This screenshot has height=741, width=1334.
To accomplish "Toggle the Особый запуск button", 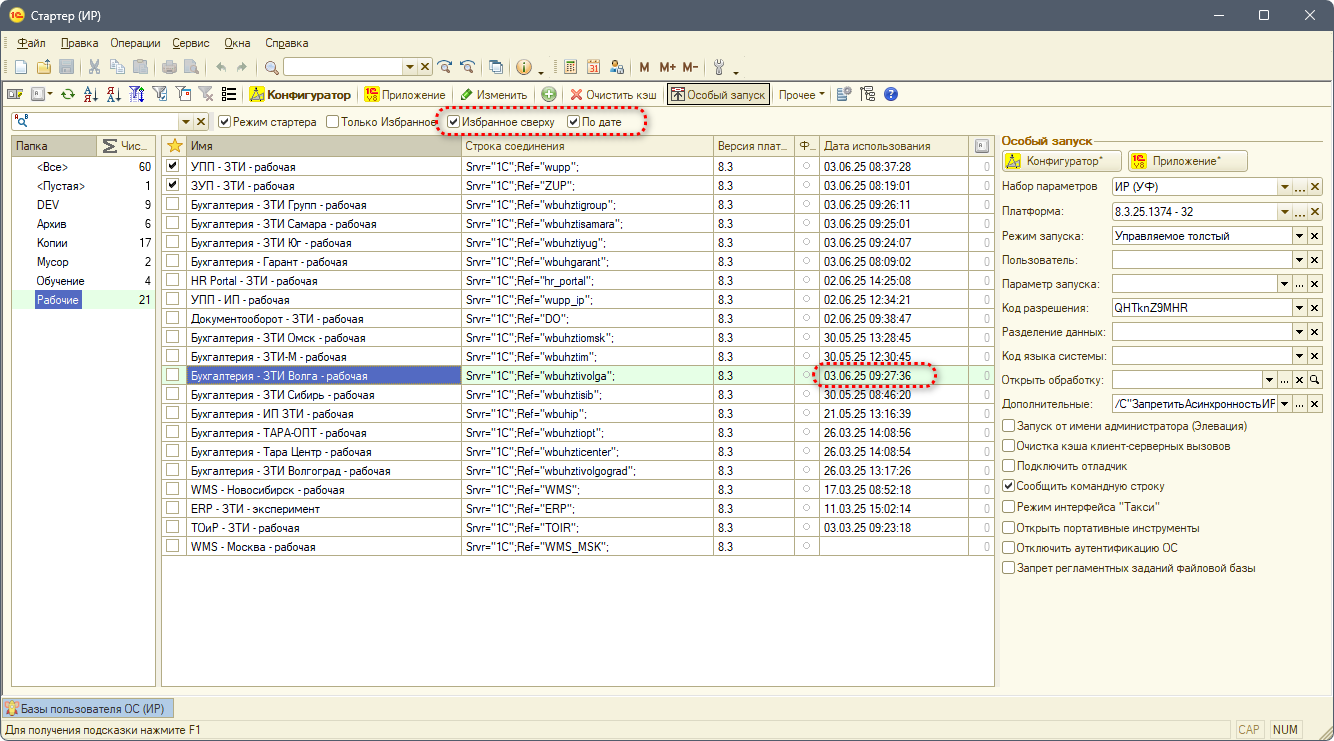I will click(718, 94).
